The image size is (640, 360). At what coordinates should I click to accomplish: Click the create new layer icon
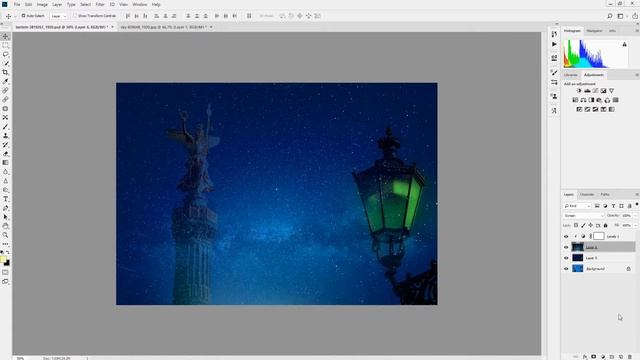point(621,357)
